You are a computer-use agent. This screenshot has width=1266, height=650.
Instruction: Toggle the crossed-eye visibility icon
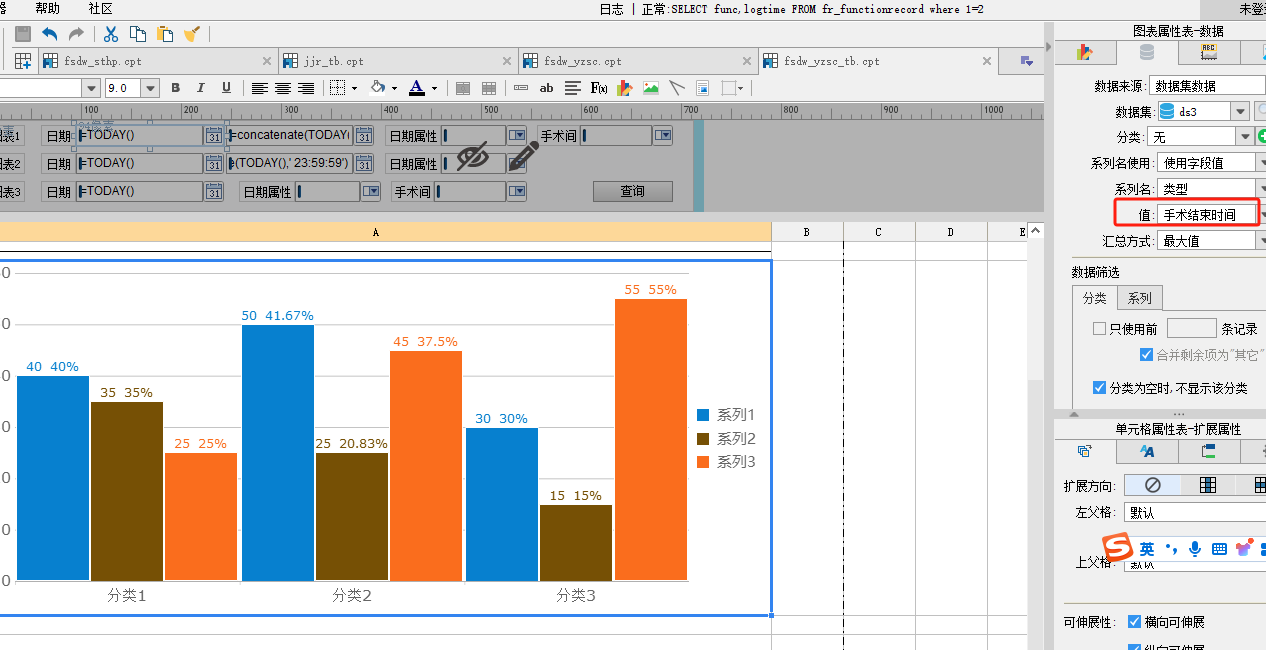472,156
